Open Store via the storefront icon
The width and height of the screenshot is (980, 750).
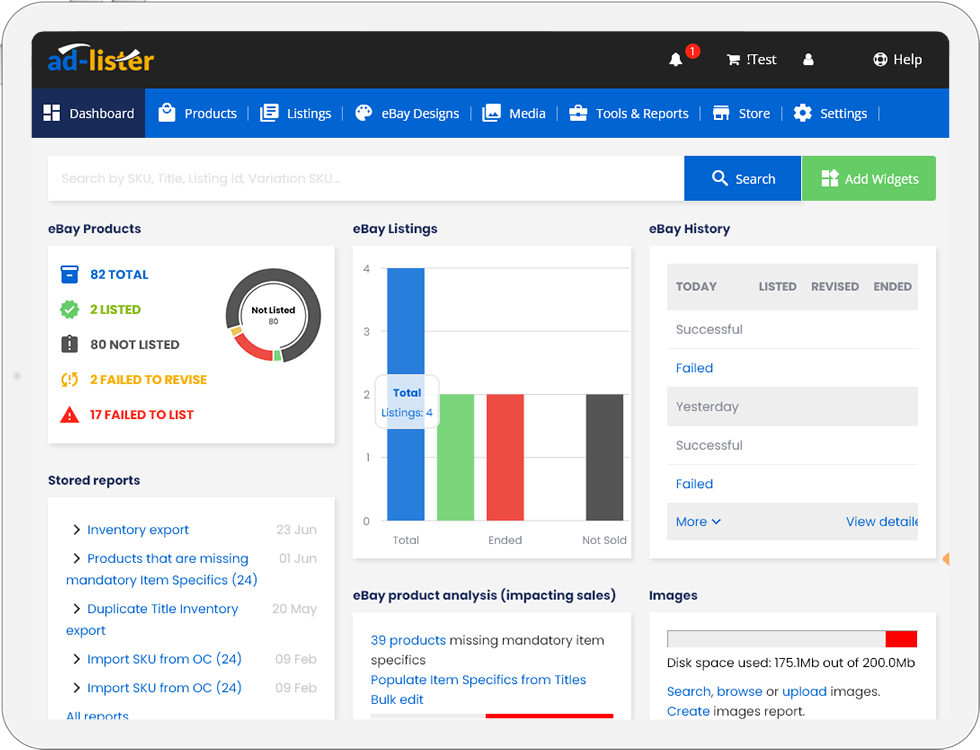(722, 113)
